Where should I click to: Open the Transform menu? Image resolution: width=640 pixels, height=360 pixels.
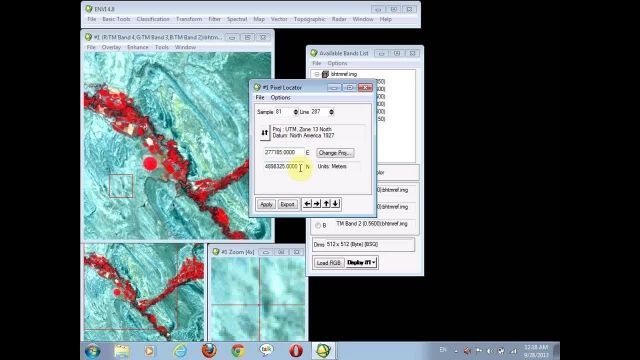coord(189,19)
